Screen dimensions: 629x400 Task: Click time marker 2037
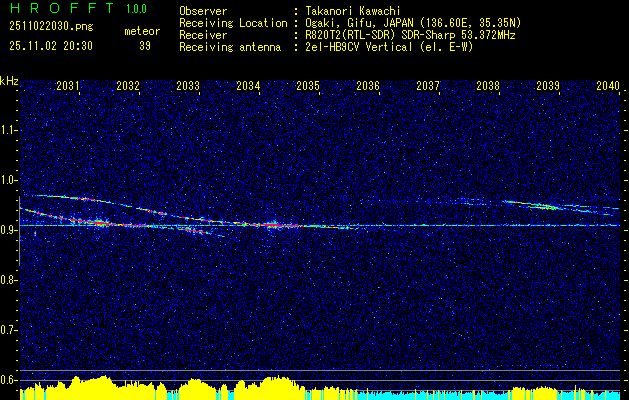pos(428,85)
